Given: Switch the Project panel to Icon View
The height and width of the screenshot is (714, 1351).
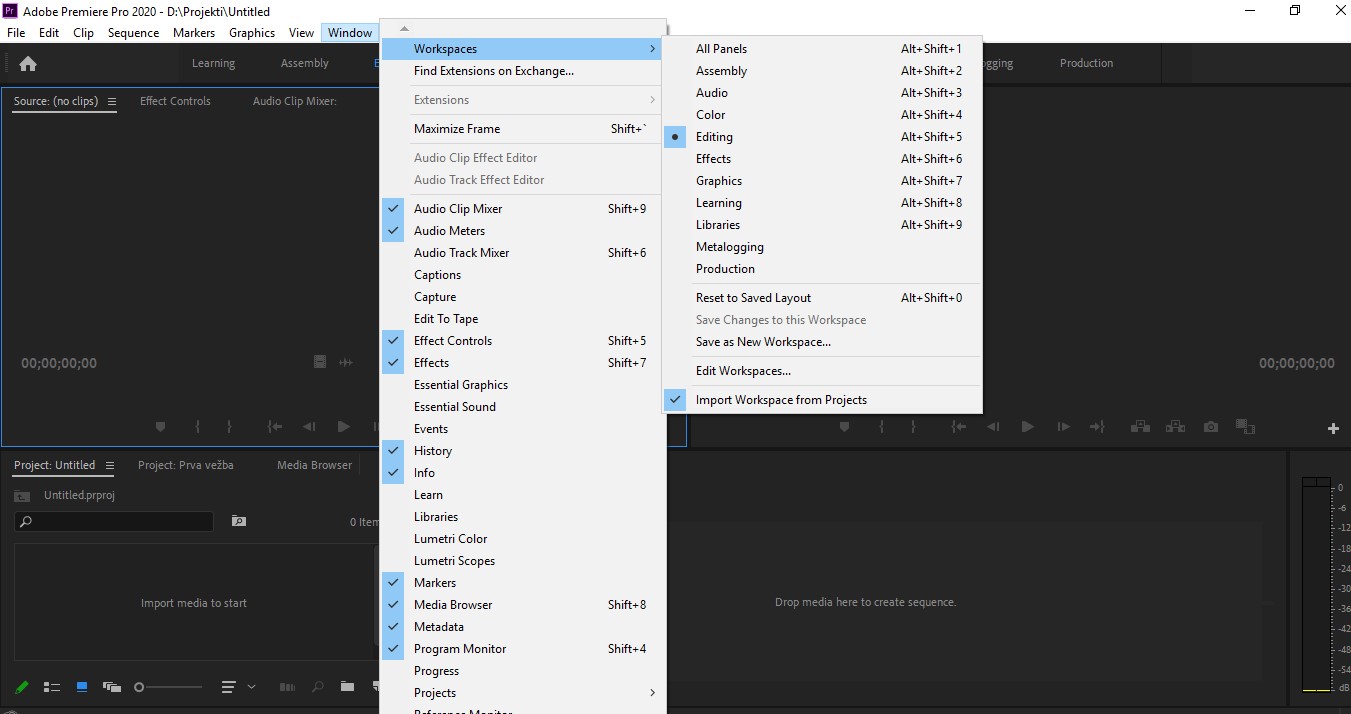Looking at the screenshot, I should click(82, 687).
